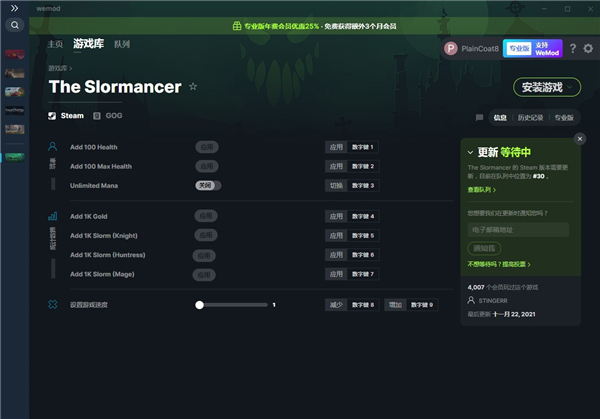Screen dimensions: 600x419
Task: Select the GOG platform tab
Action: (x=108, y=116)
